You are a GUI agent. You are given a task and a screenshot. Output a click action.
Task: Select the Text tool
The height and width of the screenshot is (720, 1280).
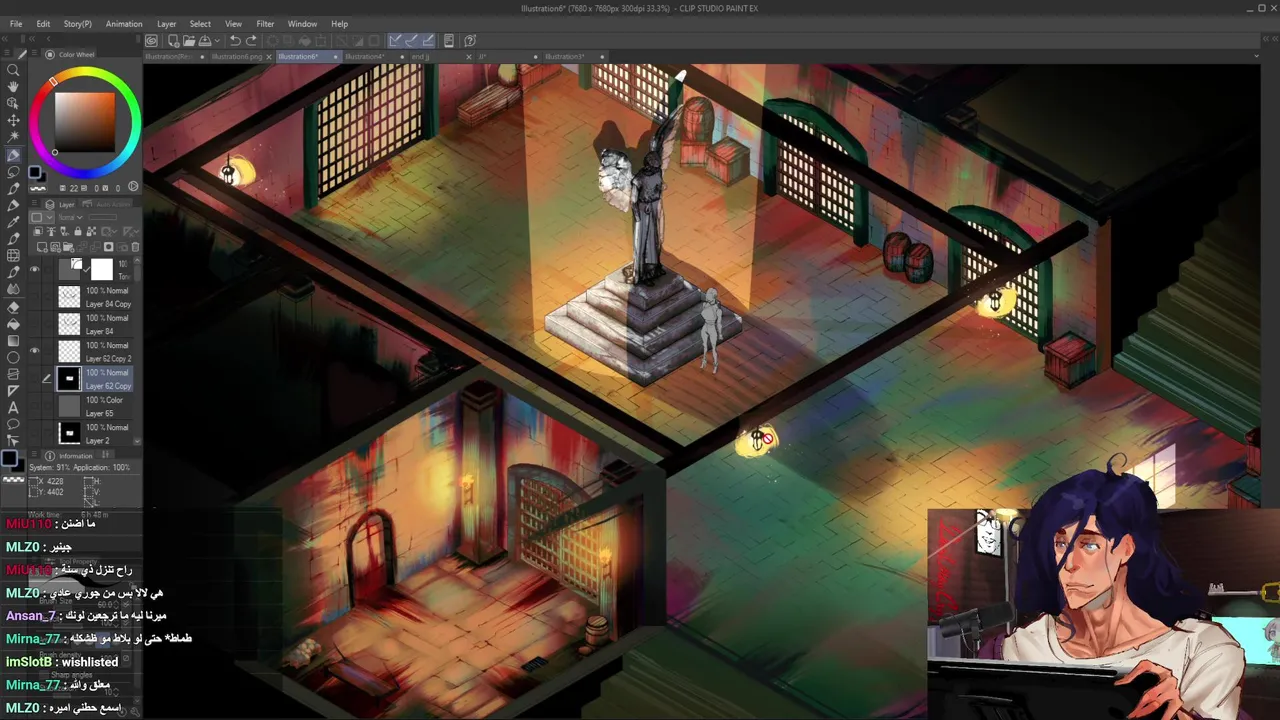coord(13,408)
